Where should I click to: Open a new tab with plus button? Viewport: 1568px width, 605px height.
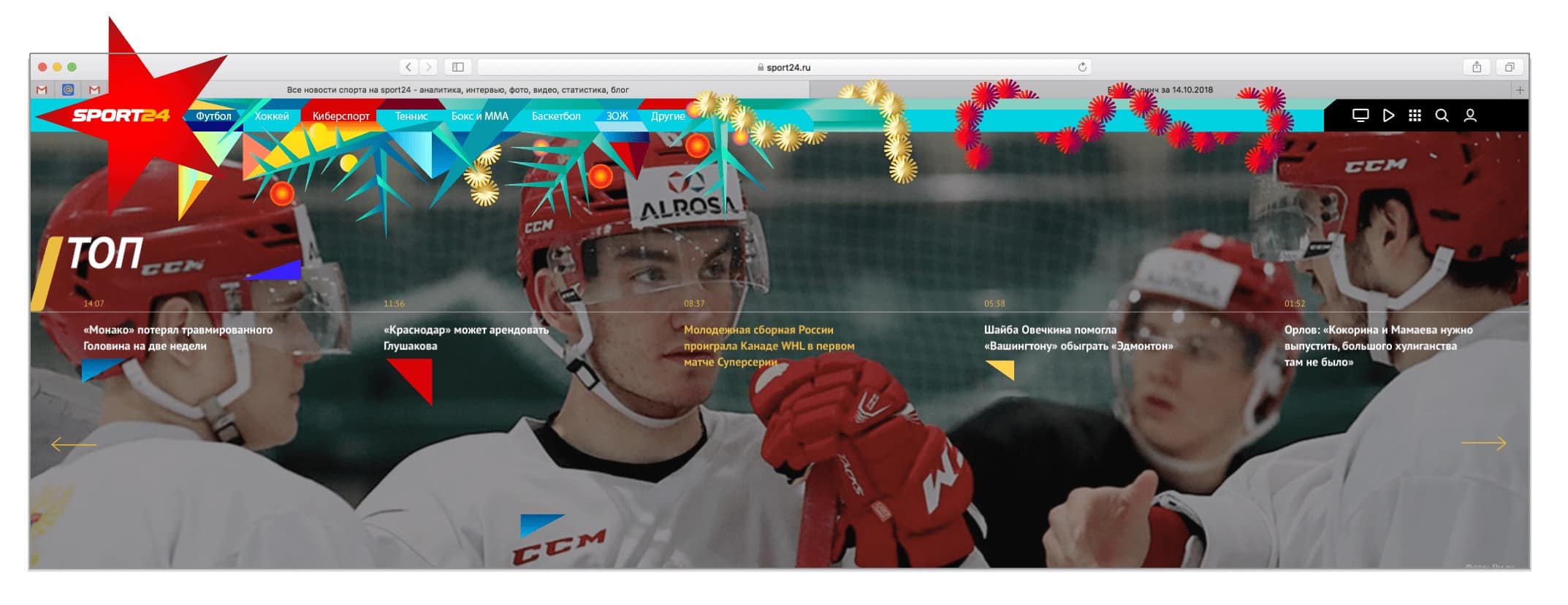pos(1520,90)
